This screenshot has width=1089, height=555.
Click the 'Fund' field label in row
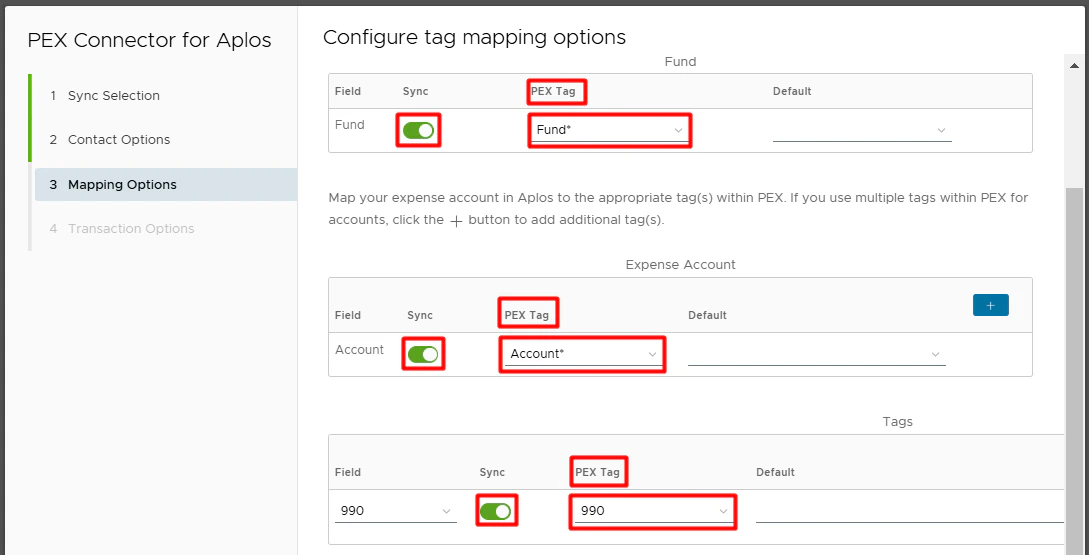pos(349,125)
